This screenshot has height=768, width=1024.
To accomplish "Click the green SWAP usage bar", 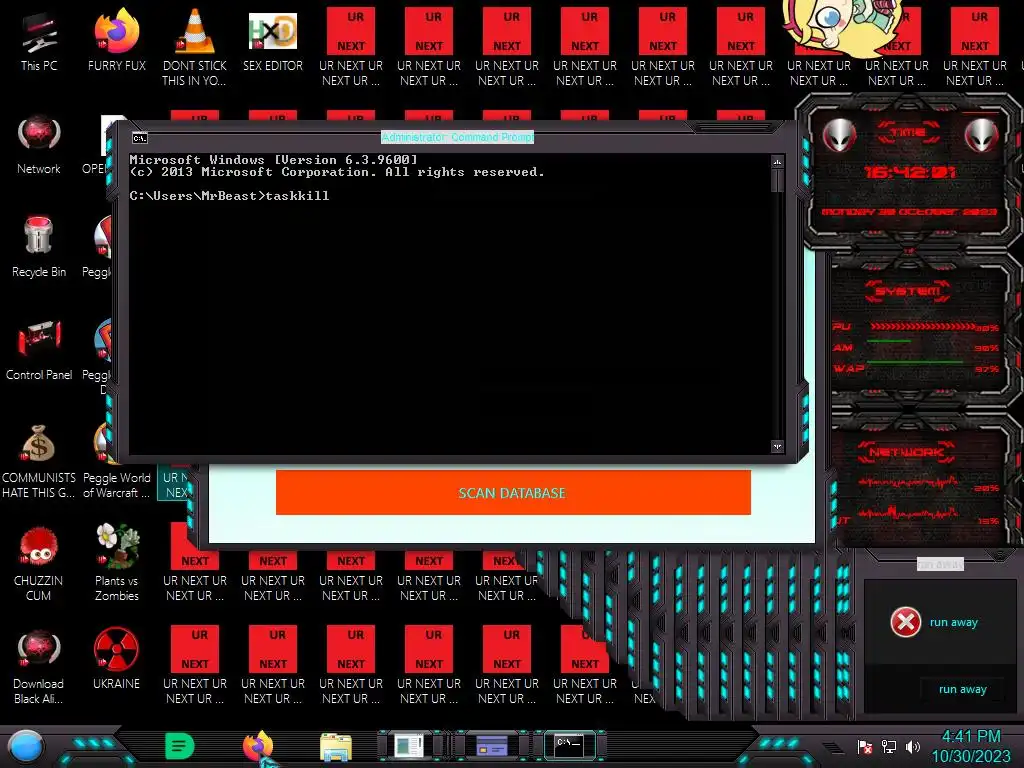I will 915,361.
